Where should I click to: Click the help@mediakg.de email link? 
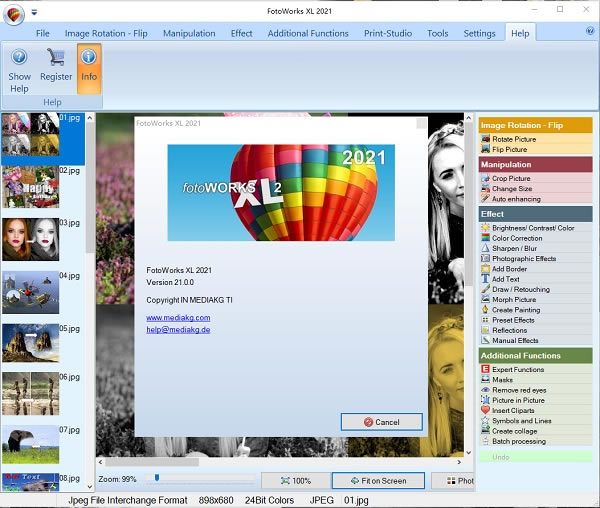click(x=178, y=329)
